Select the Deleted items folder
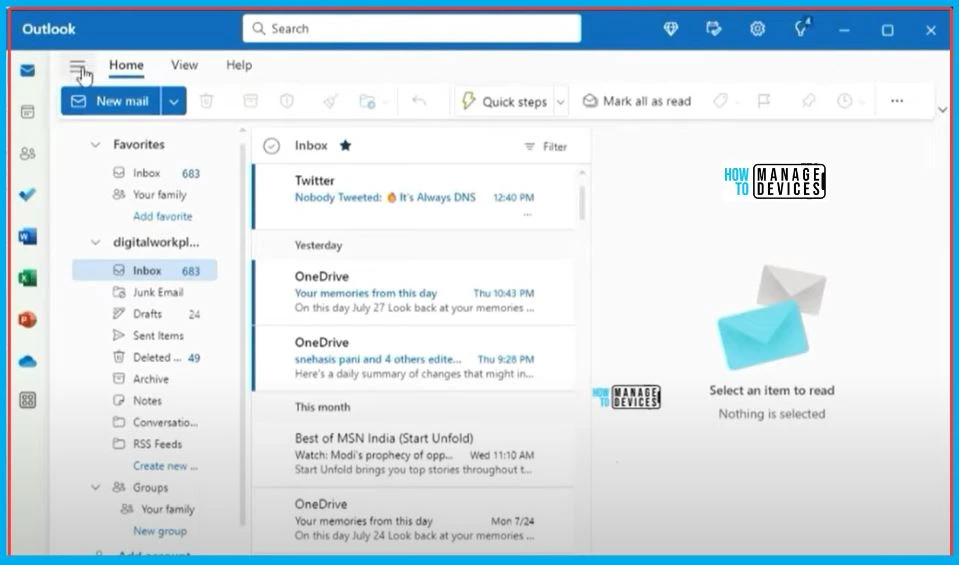 145,358
